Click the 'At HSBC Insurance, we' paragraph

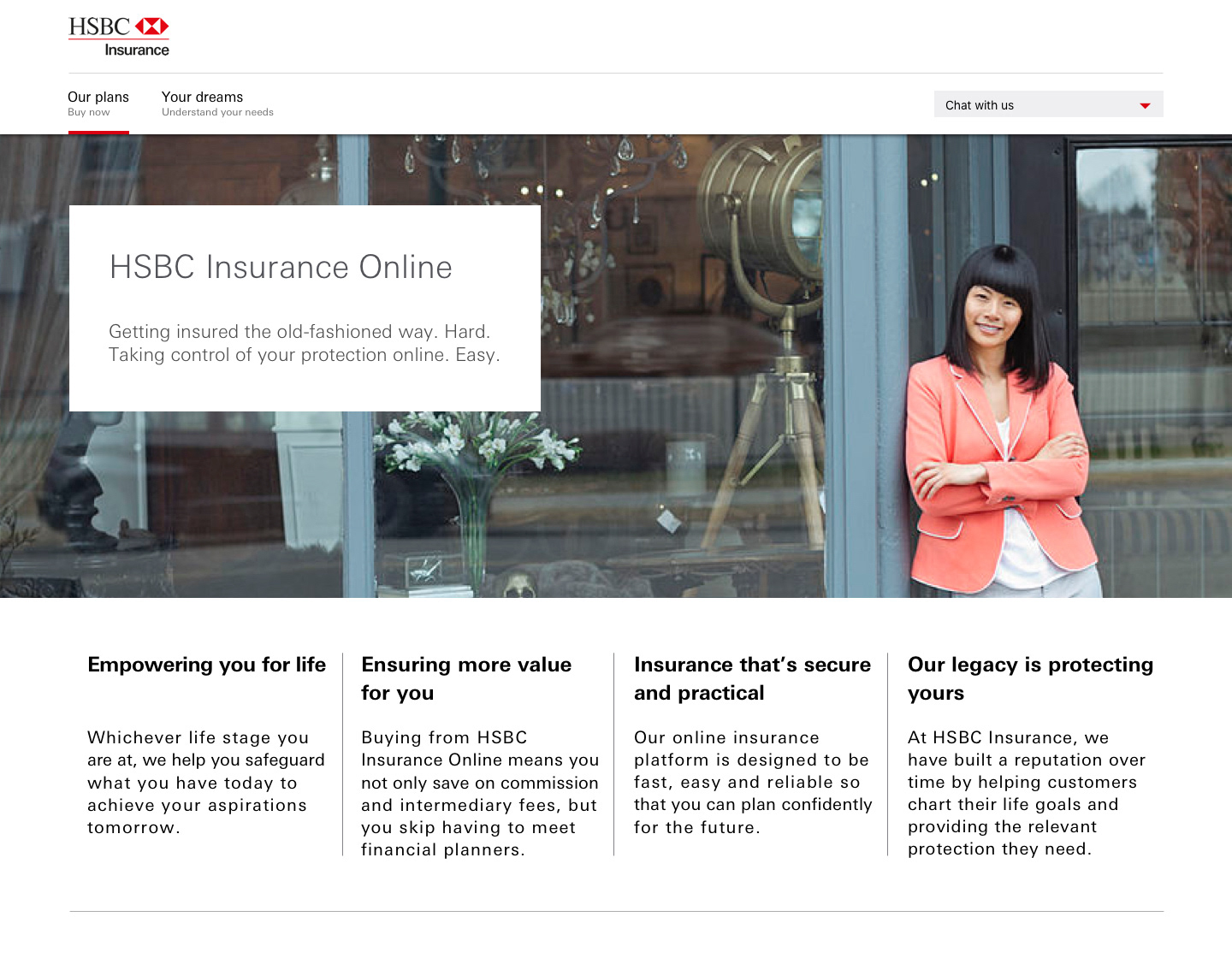[1027, 793]
